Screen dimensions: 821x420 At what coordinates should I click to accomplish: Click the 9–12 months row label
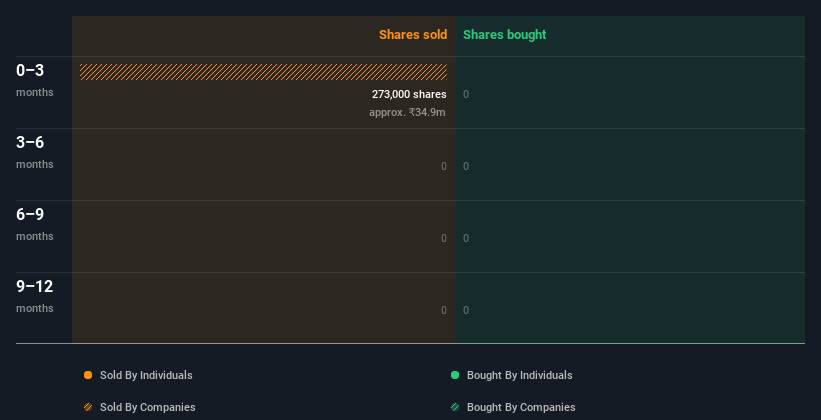(35, 296)
